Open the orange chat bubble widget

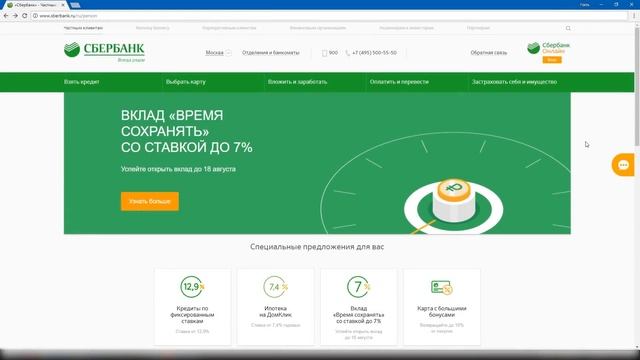(x=623, y=165)
